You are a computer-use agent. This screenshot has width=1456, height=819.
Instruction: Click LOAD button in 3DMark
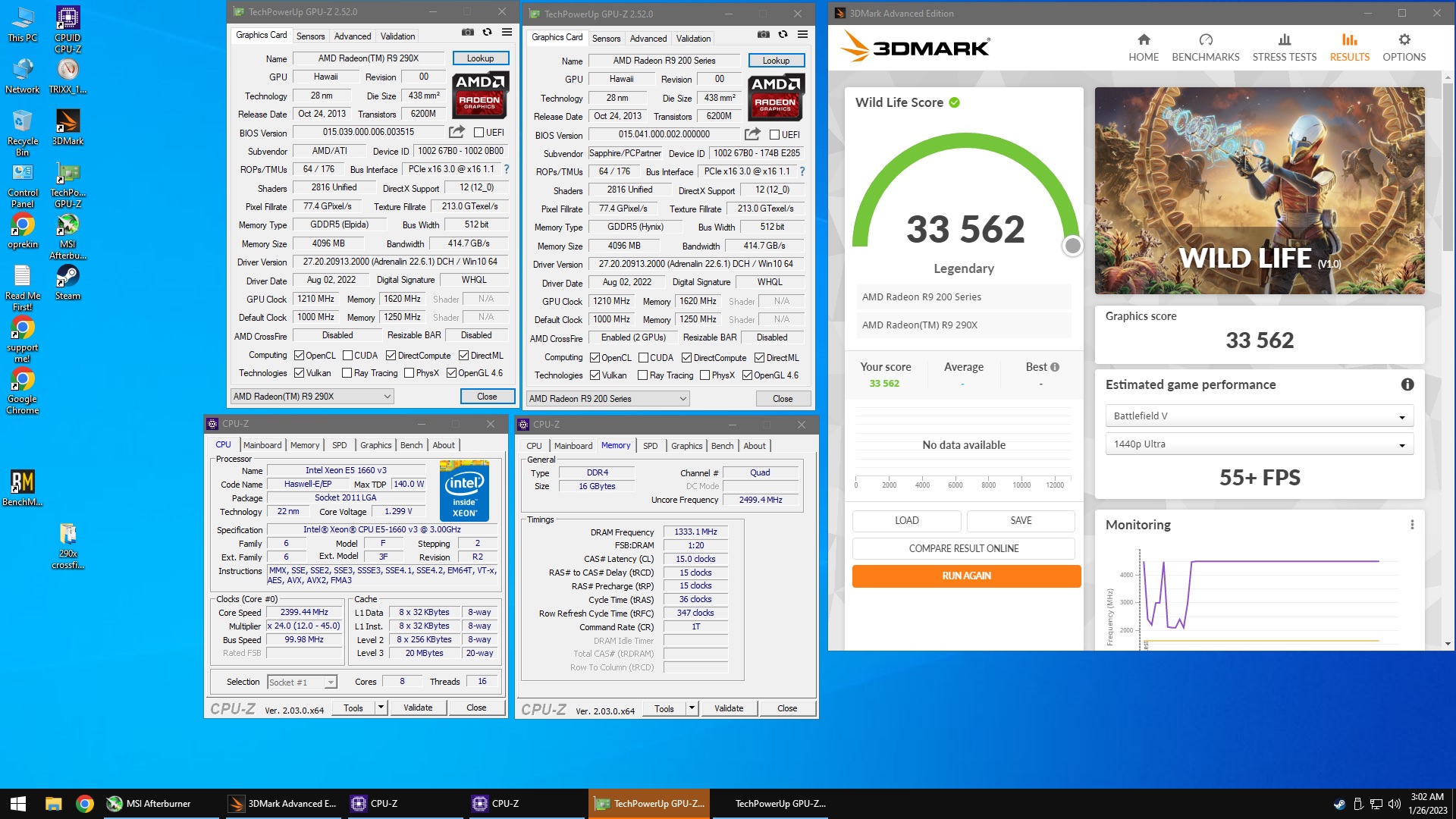click(906, 521)
